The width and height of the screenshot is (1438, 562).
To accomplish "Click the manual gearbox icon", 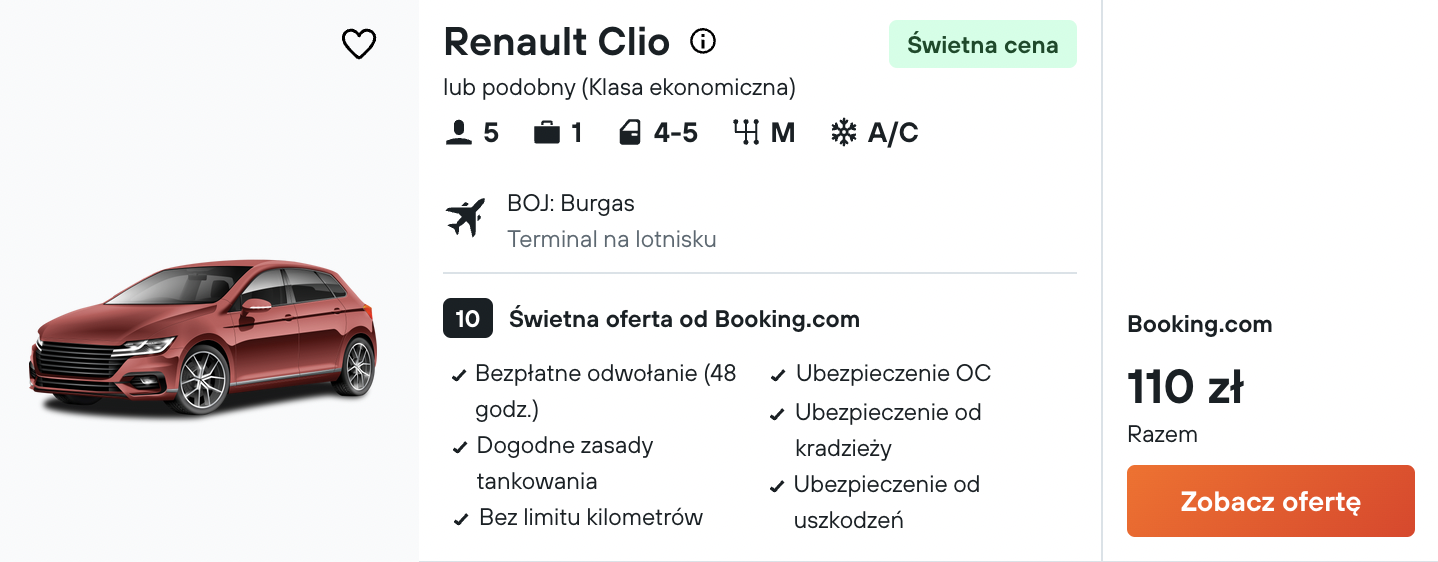I will pyautogui.click(x=747, y=133).
